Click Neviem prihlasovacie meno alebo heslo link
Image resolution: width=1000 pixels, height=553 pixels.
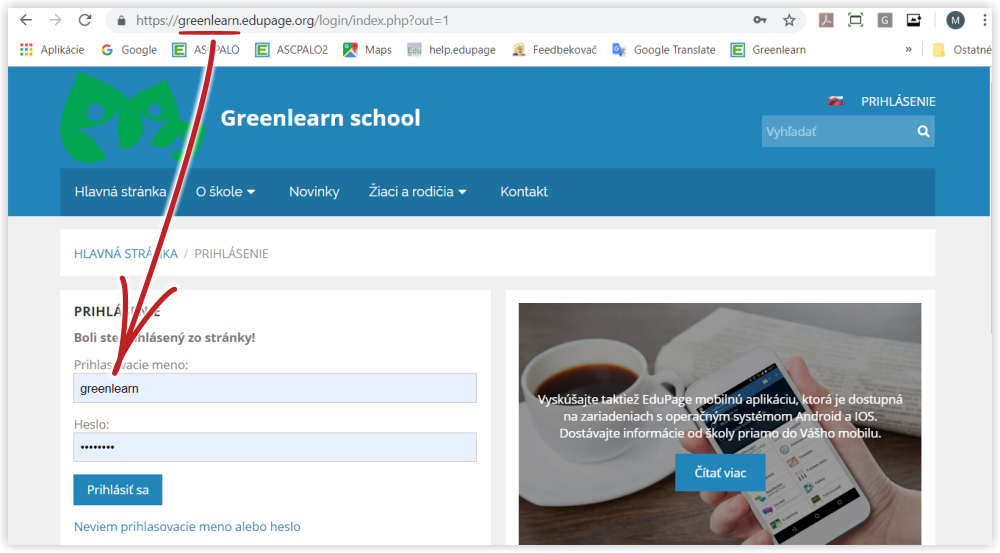point(187,527)
